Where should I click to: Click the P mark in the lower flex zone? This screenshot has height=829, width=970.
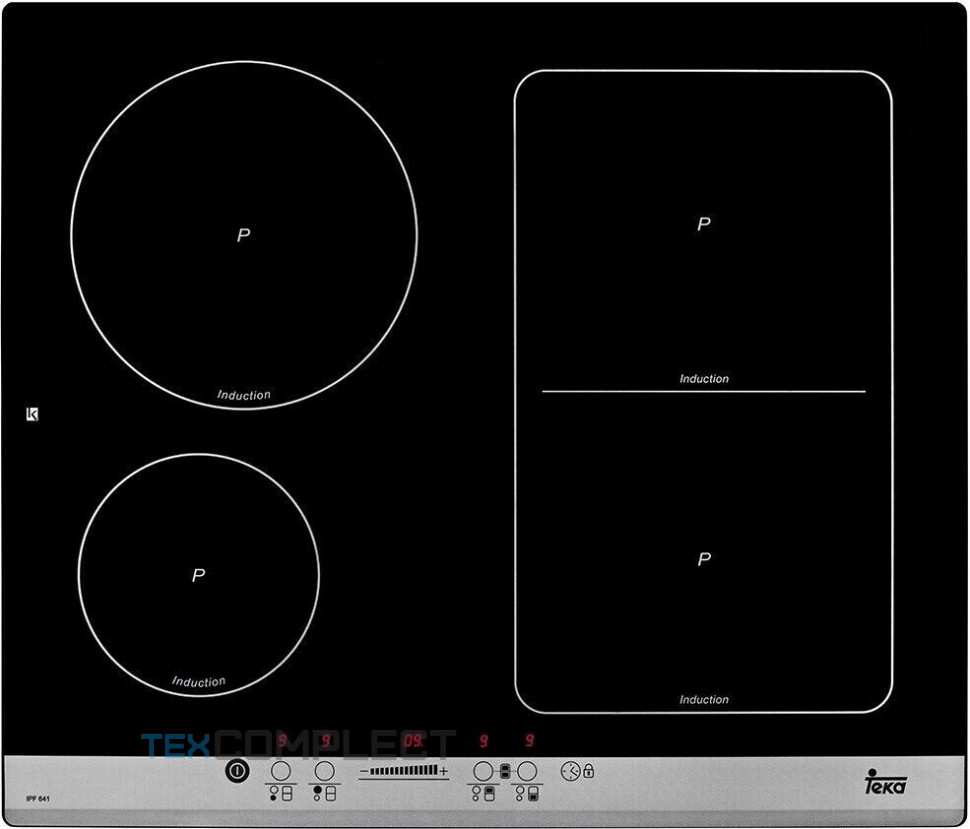tap(704, 559)
